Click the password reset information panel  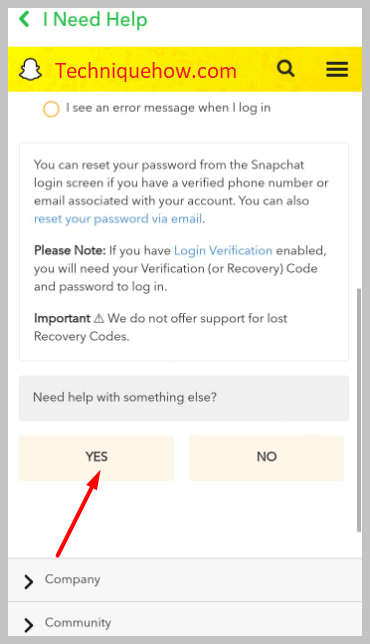point(184,252)
